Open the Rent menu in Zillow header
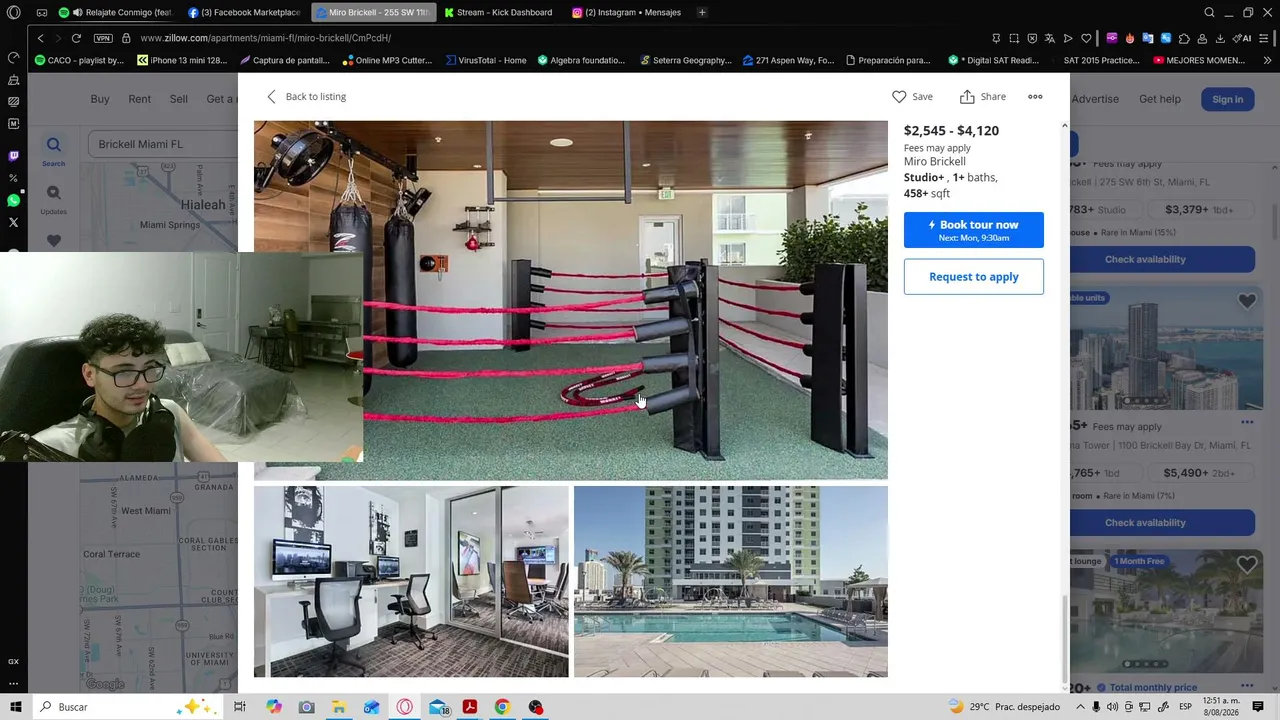This screenshot has height=720, width=1280. [x=139, y=99]
